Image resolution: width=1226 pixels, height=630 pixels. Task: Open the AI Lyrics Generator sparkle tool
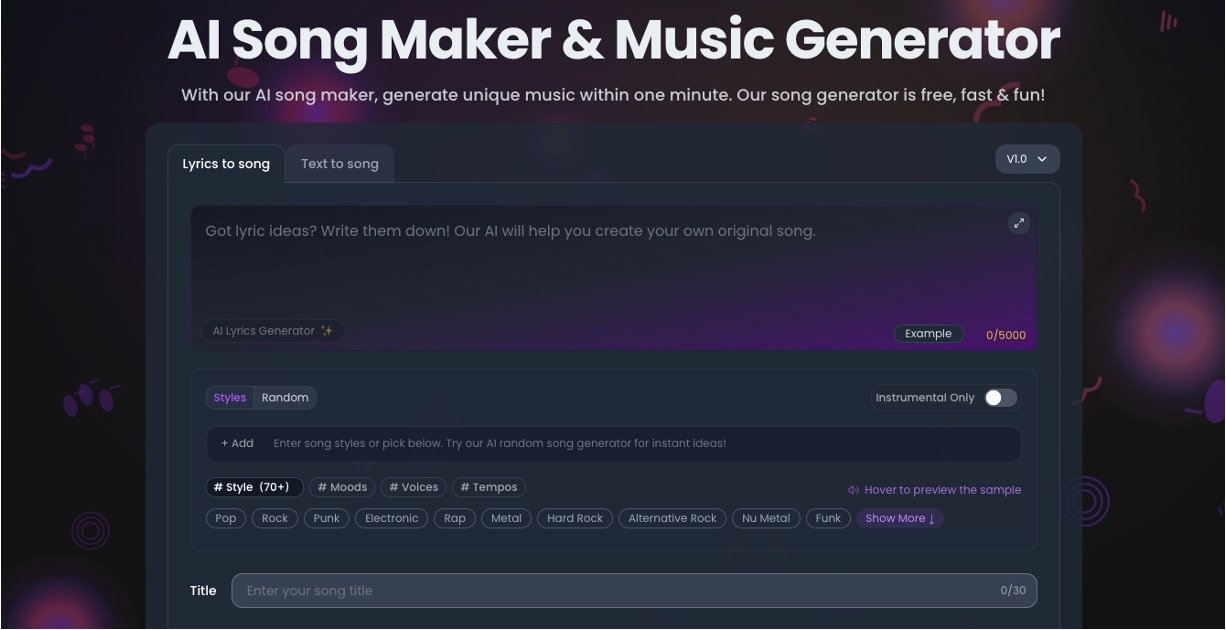pos(272,330)
